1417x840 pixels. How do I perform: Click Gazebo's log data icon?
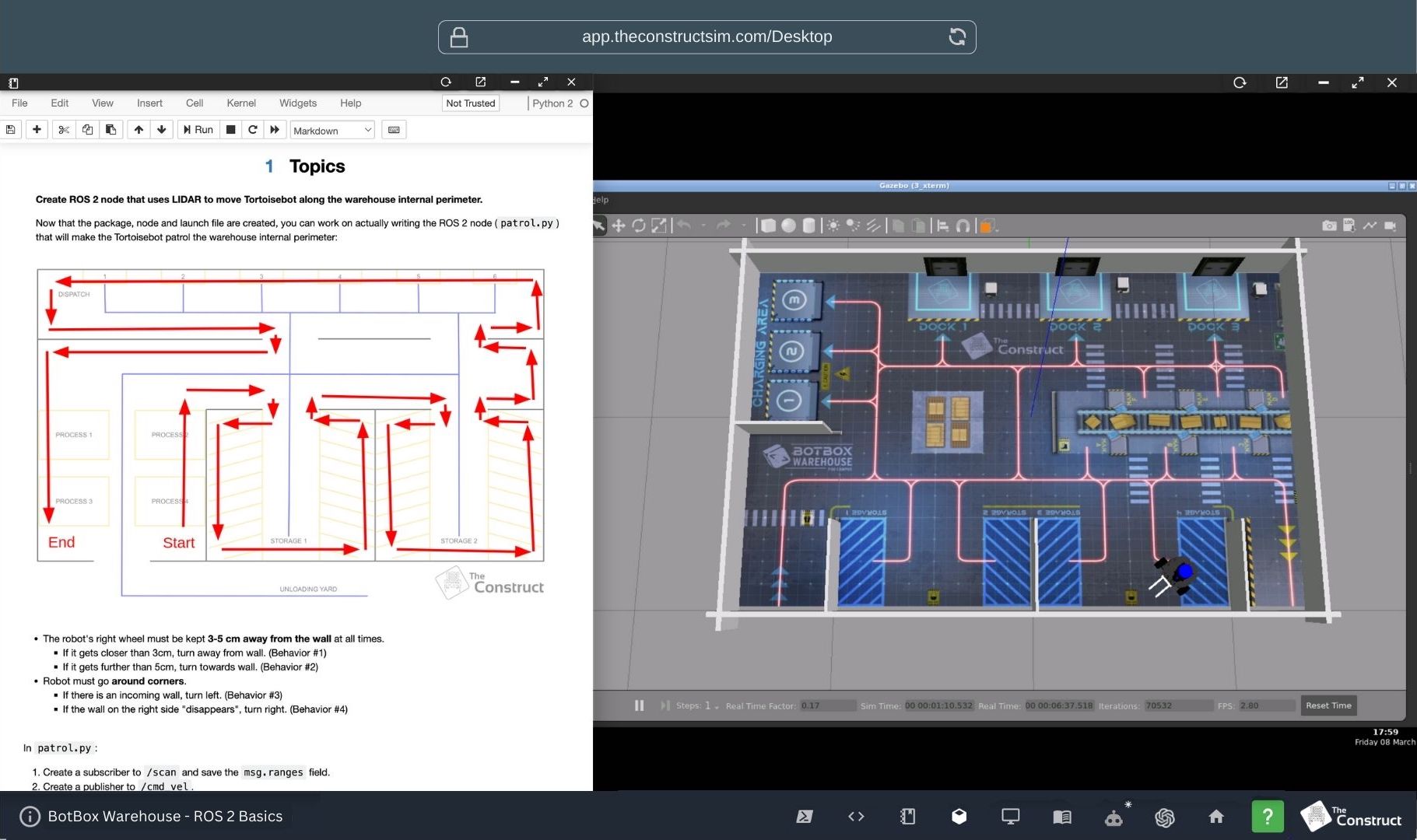pyautogui.click(x=1349, y=226)
